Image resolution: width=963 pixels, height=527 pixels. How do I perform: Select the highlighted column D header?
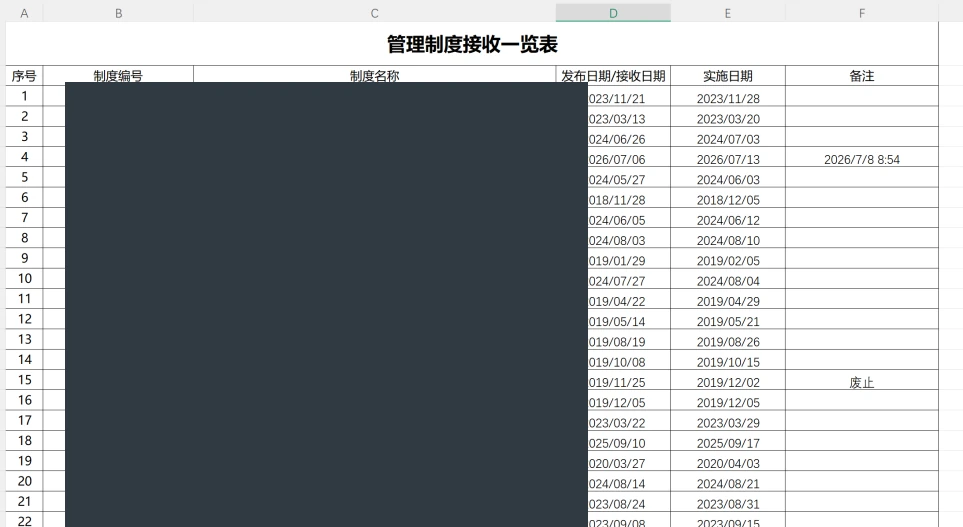pyautogui.click(x=613, y=13)
